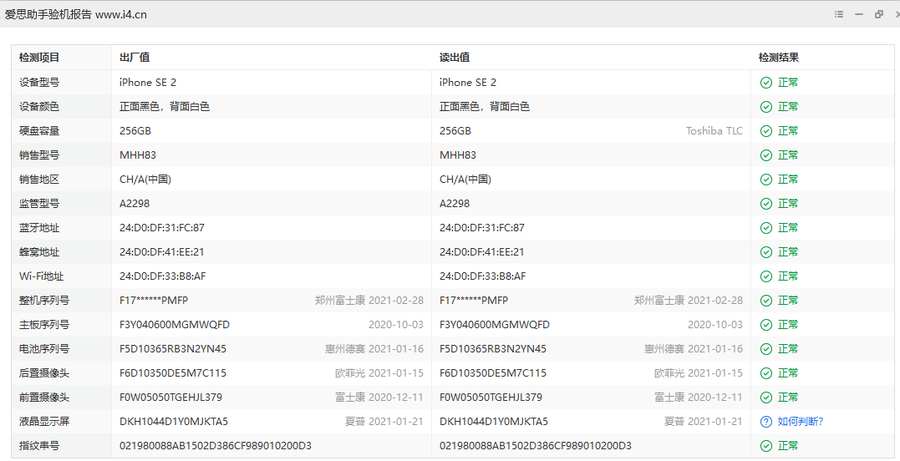Click read-side 夏普 2021-01-21 note
The image size is (900, 461).
[x=703, y=421]
